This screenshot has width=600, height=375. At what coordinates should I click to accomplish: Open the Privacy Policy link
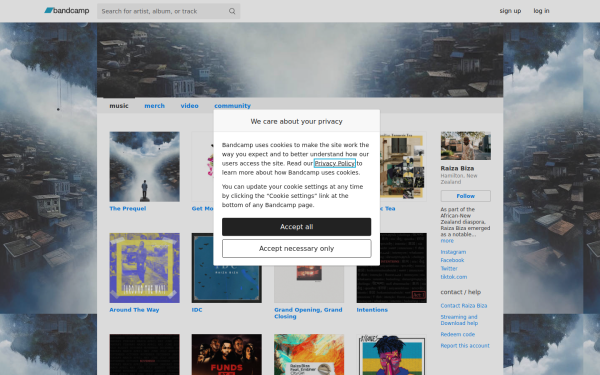[334, 163]
